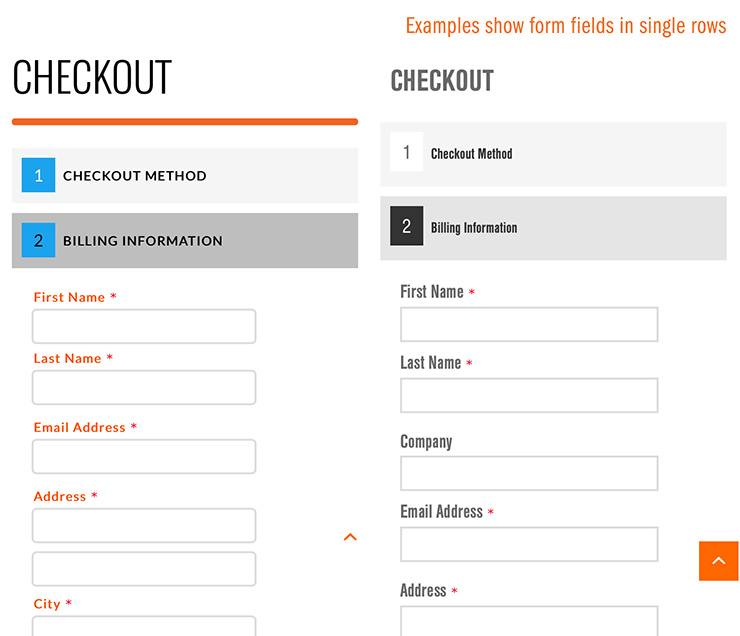740x636 pixels.
Task: Expand the CHECKOUT METHOD section on left
Action: (x=185, y=176)
